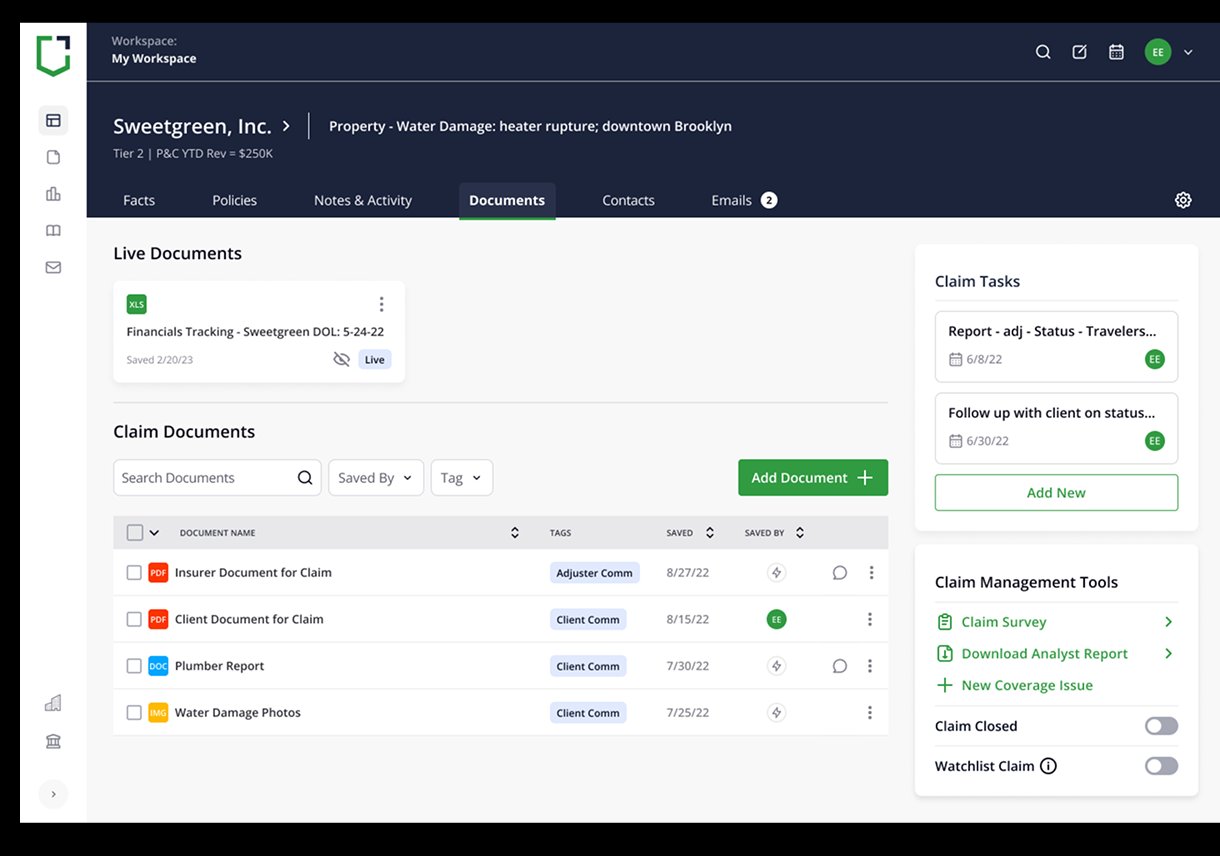Click the XLS file icon on Live Document
Screen dimensions: 1220x856
coord(136,304)
